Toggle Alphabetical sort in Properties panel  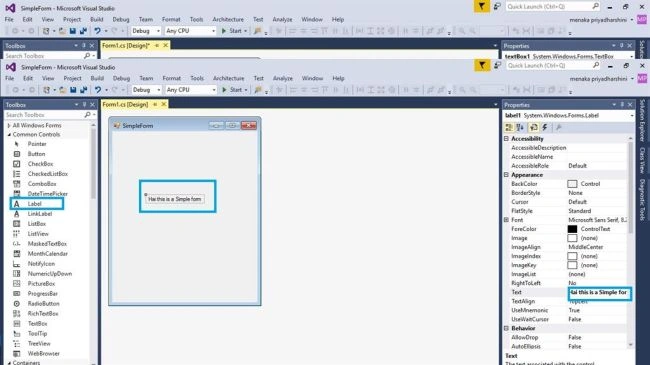pyautogui.click(x=520, y=127)
